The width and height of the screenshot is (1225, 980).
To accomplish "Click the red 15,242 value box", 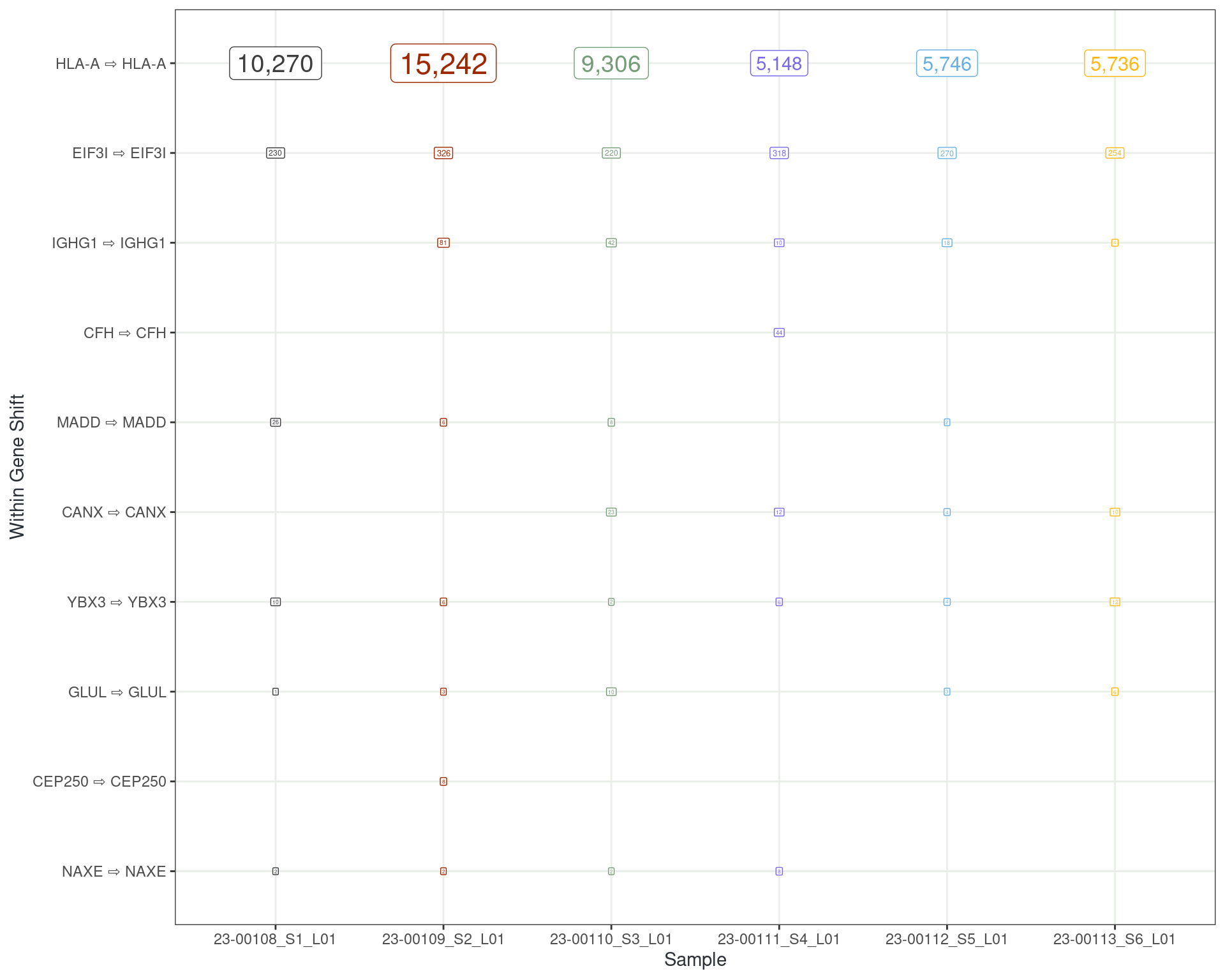I will [443, 64].
